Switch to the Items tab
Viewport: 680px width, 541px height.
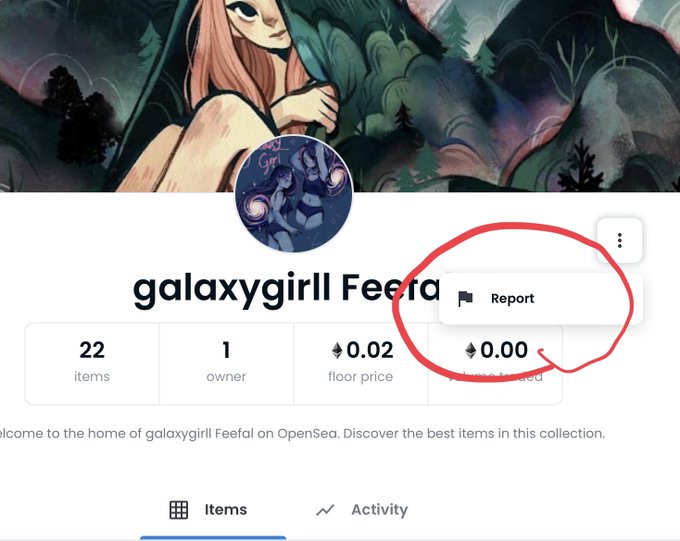click(x=212, y=510)
